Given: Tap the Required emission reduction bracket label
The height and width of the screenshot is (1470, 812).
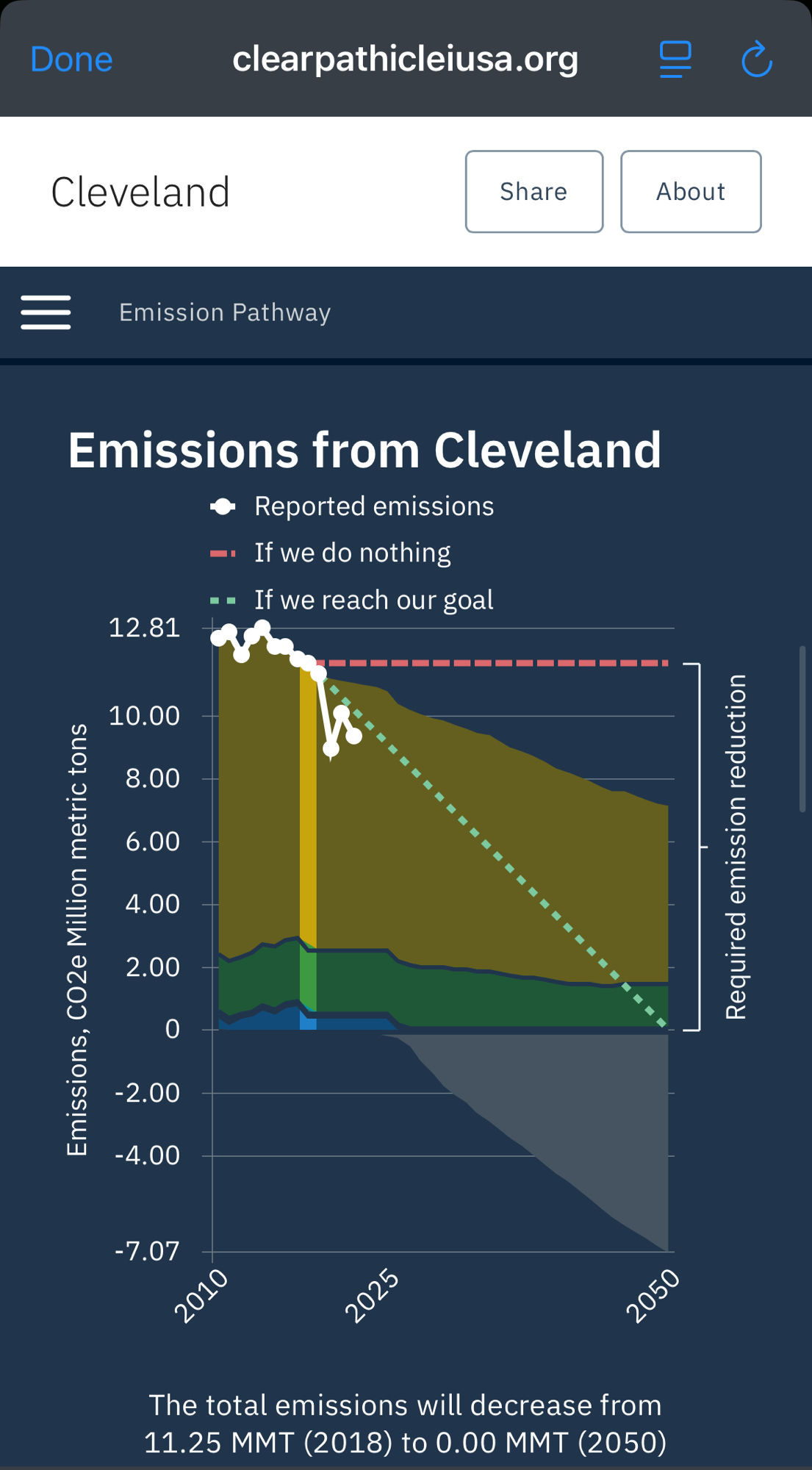Looking at the screenshot, I should coord(736,847).
